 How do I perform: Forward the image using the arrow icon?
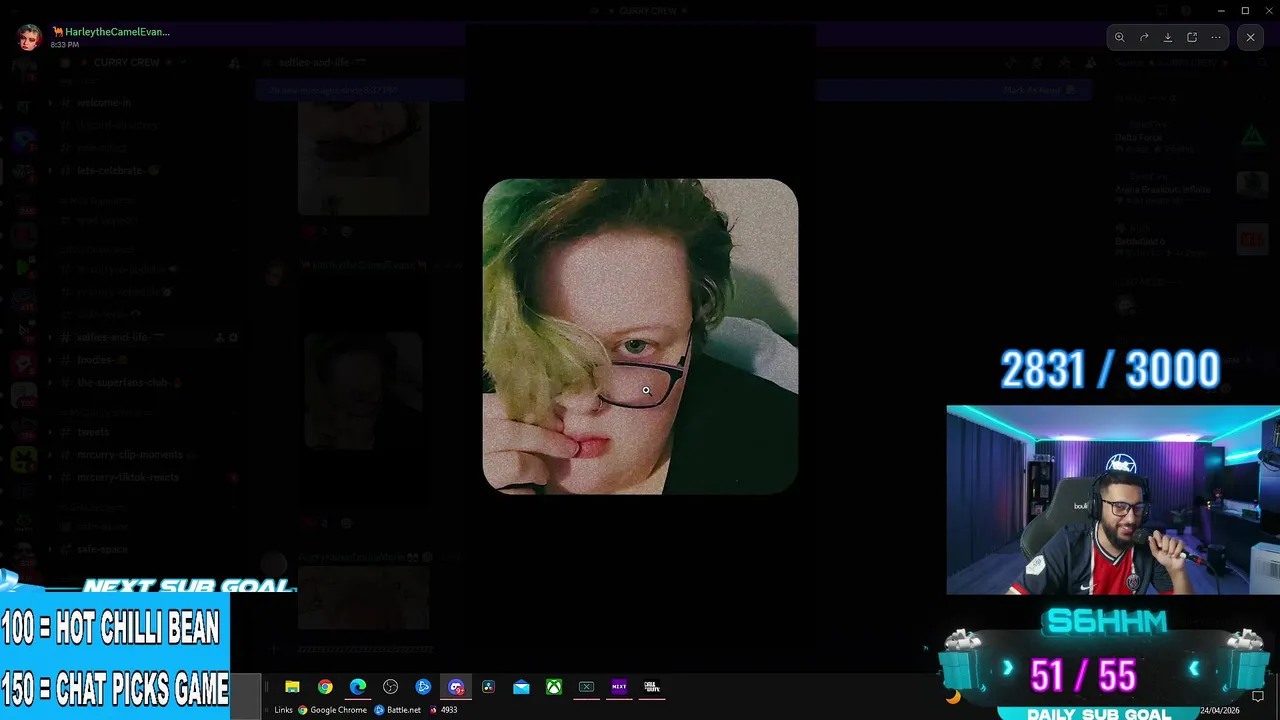[1144, 37]
